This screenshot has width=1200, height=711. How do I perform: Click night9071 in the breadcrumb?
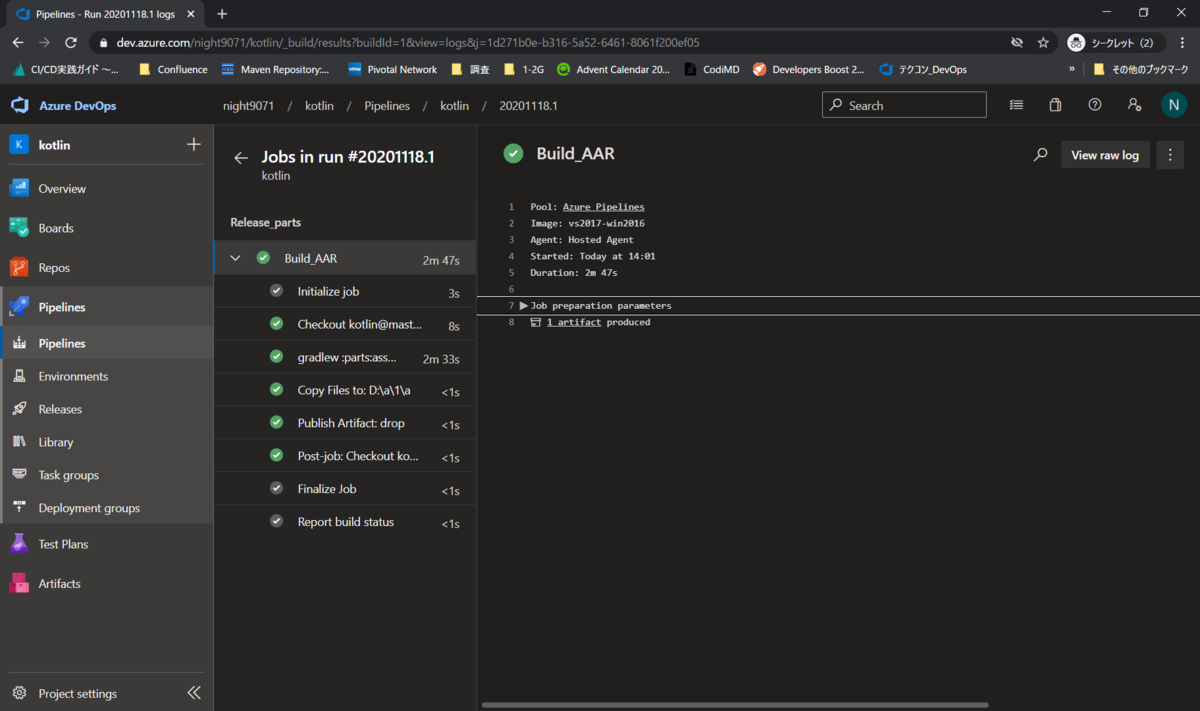click(x=248, y=105)
